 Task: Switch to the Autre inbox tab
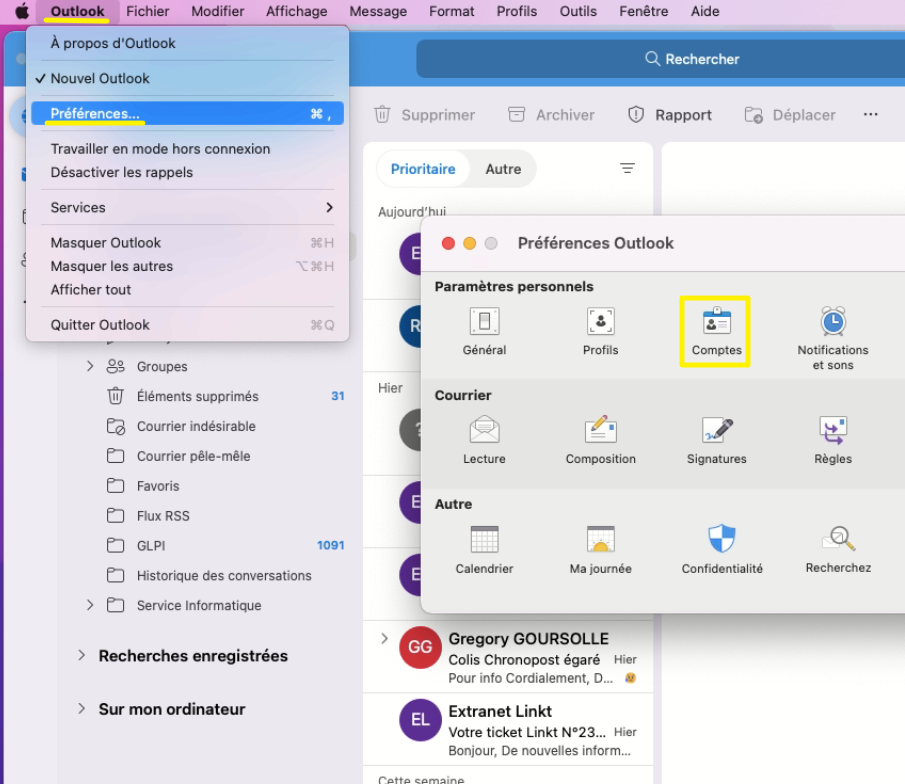[503, 169]
